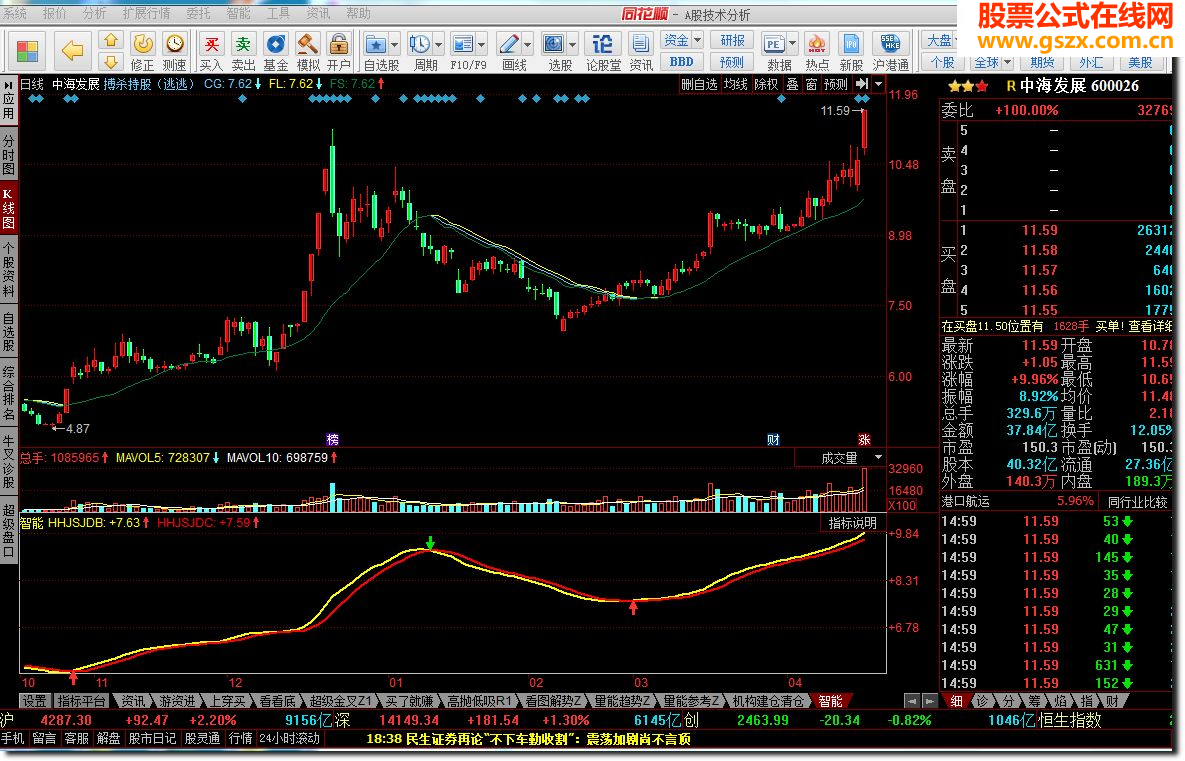Toggle 除权 ex-rights adjustment
1185x761 pixels.
coord(766,85)
